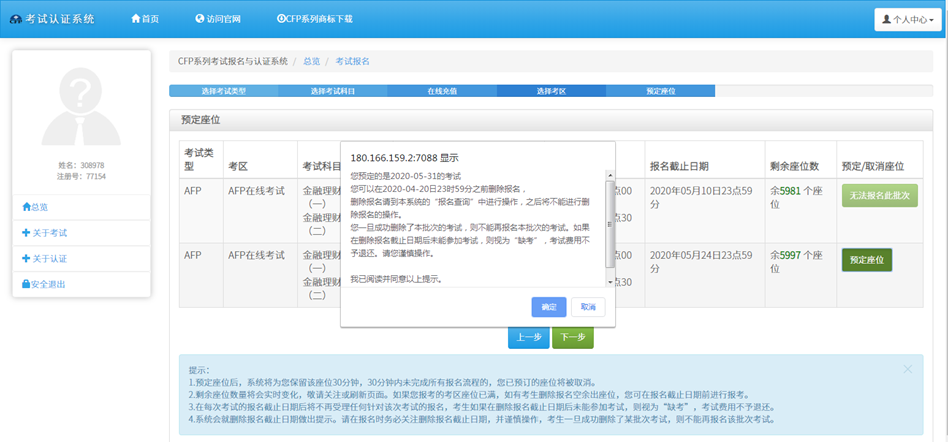The height and width of the screenshot is (442, 948).
Task: Click the 预定座位 panel heading
Action: click(201, 120)
